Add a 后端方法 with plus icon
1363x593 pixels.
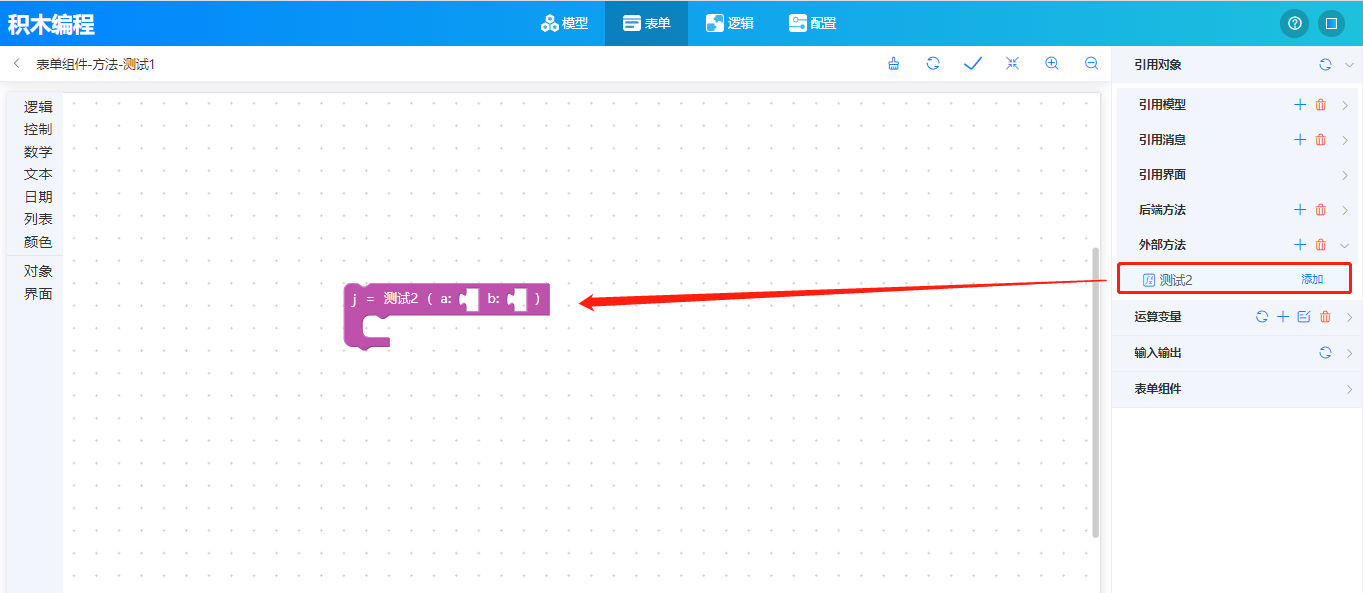click(x=1300, y=210)
